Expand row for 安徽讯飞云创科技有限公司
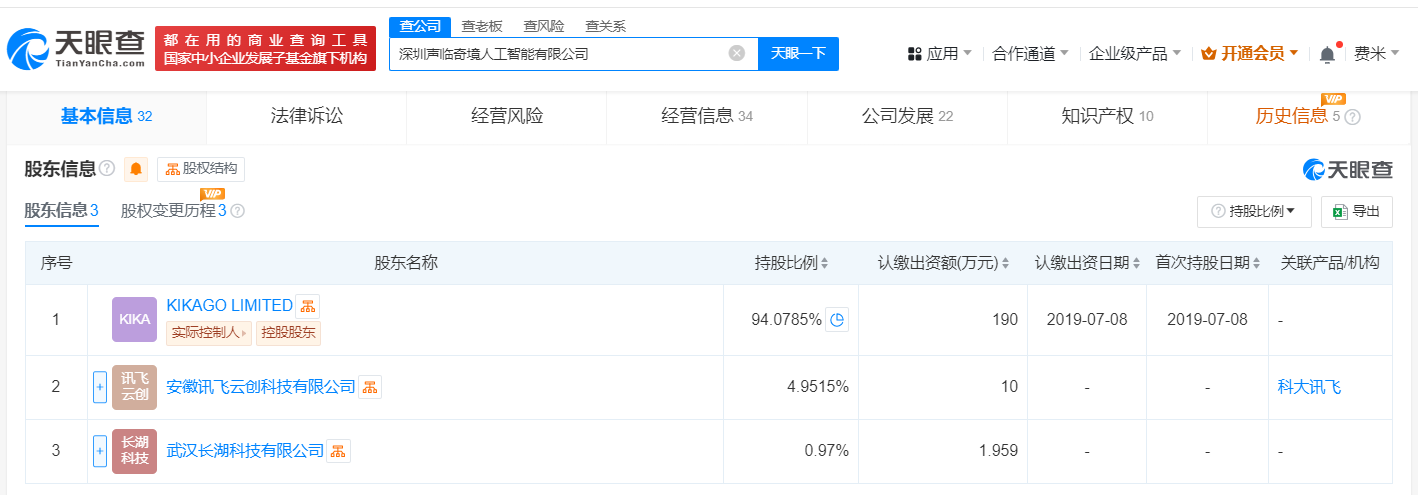1418x495 pixels. point(99,387)
